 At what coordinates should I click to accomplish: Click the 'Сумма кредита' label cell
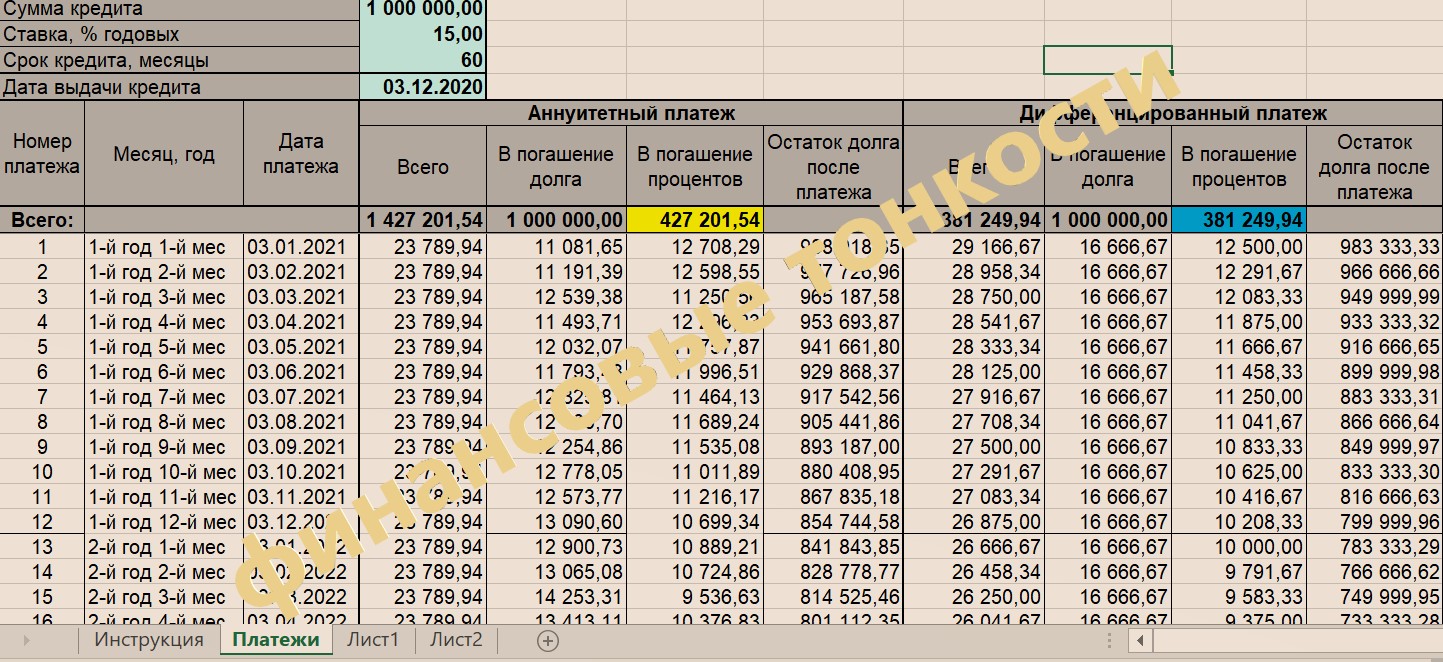[x=180, y=9]
